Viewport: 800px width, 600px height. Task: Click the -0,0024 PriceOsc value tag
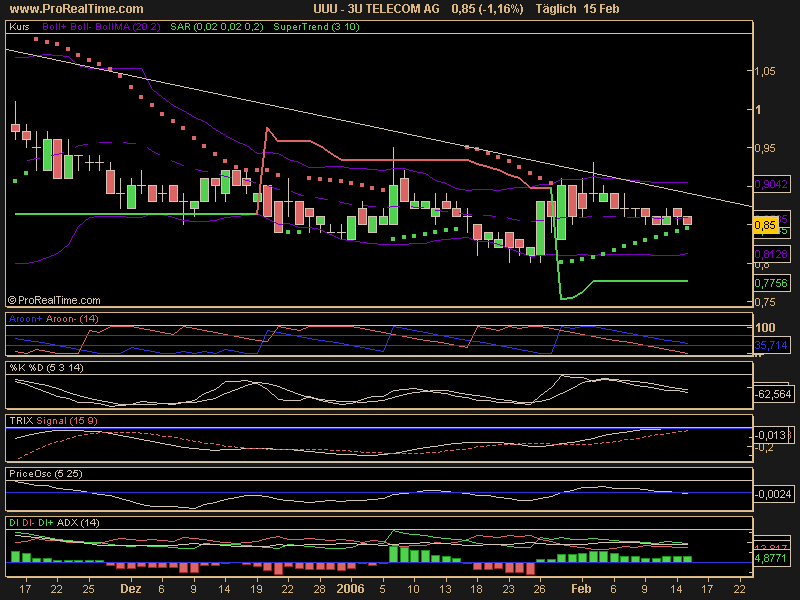tap(773, 494)
